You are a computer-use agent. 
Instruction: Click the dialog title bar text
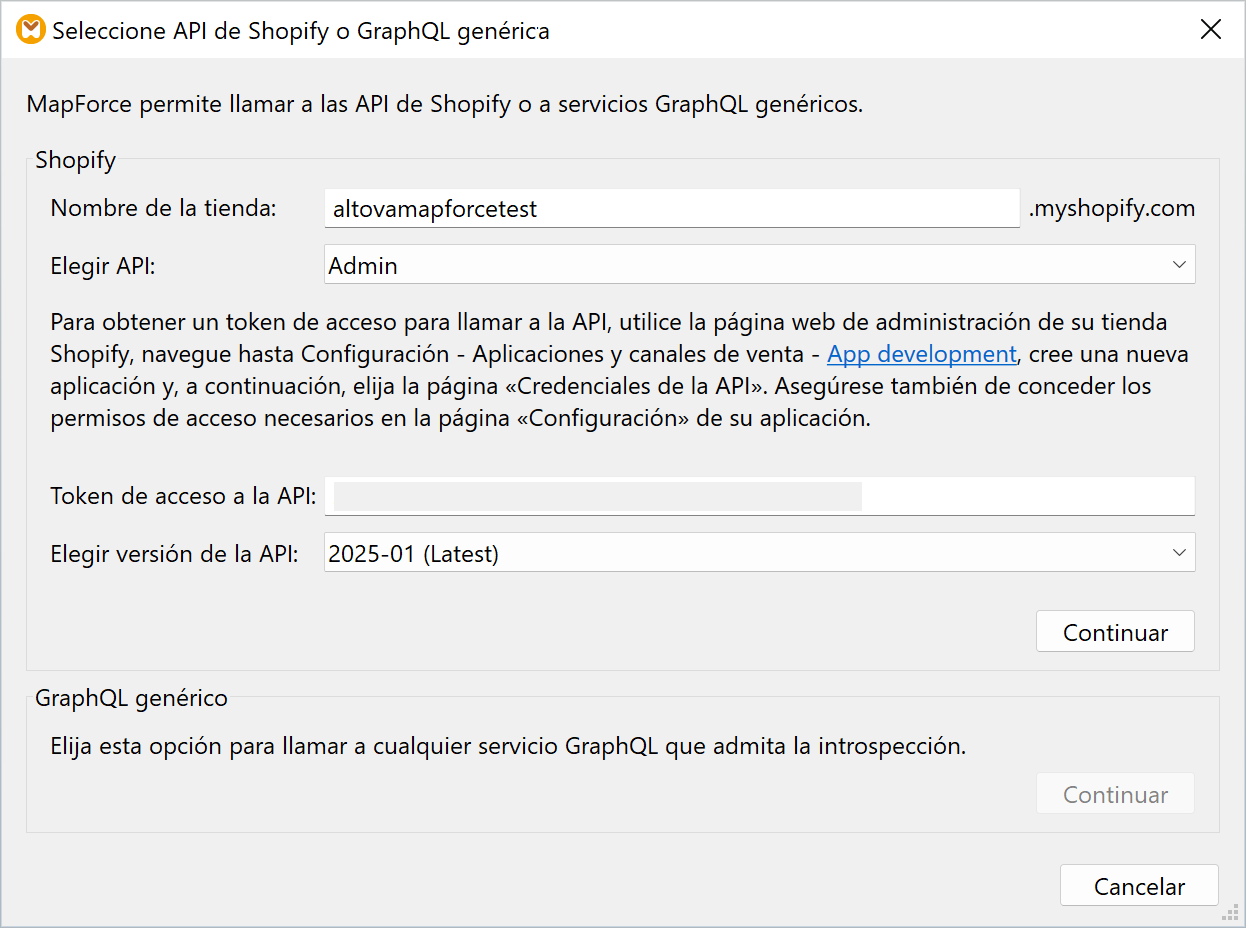300,30
